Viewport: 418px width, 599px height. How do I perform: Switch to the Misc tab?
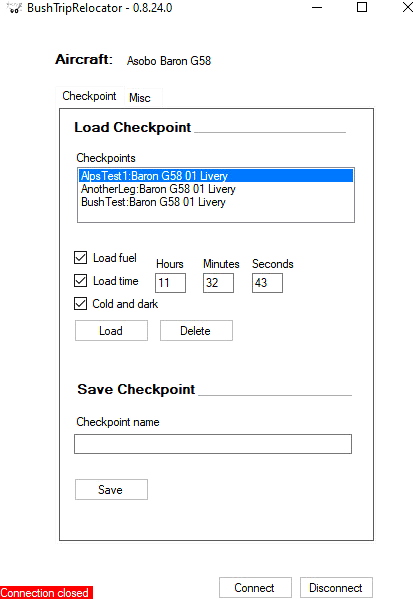tap(140, 98)
